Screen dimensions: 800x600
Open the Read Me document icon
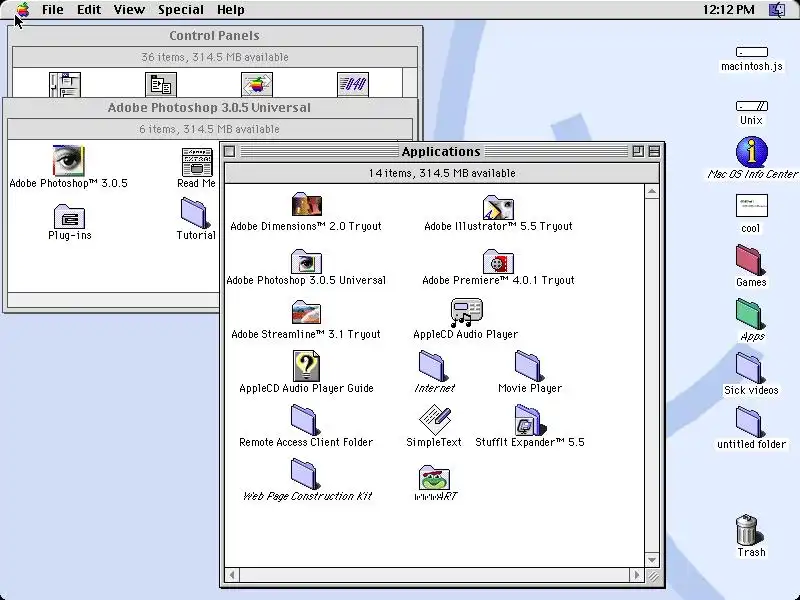pyautogui.click(x=197, y=162)
